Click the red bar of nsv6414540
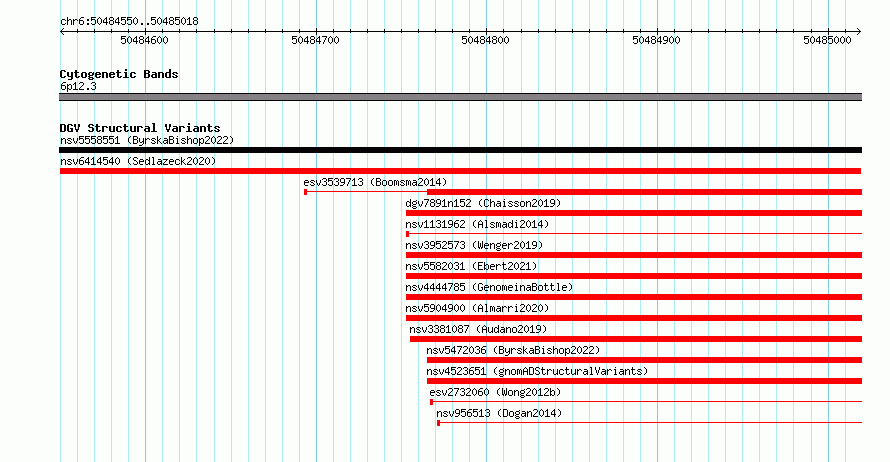890x462 pixels. coord(460,171)
